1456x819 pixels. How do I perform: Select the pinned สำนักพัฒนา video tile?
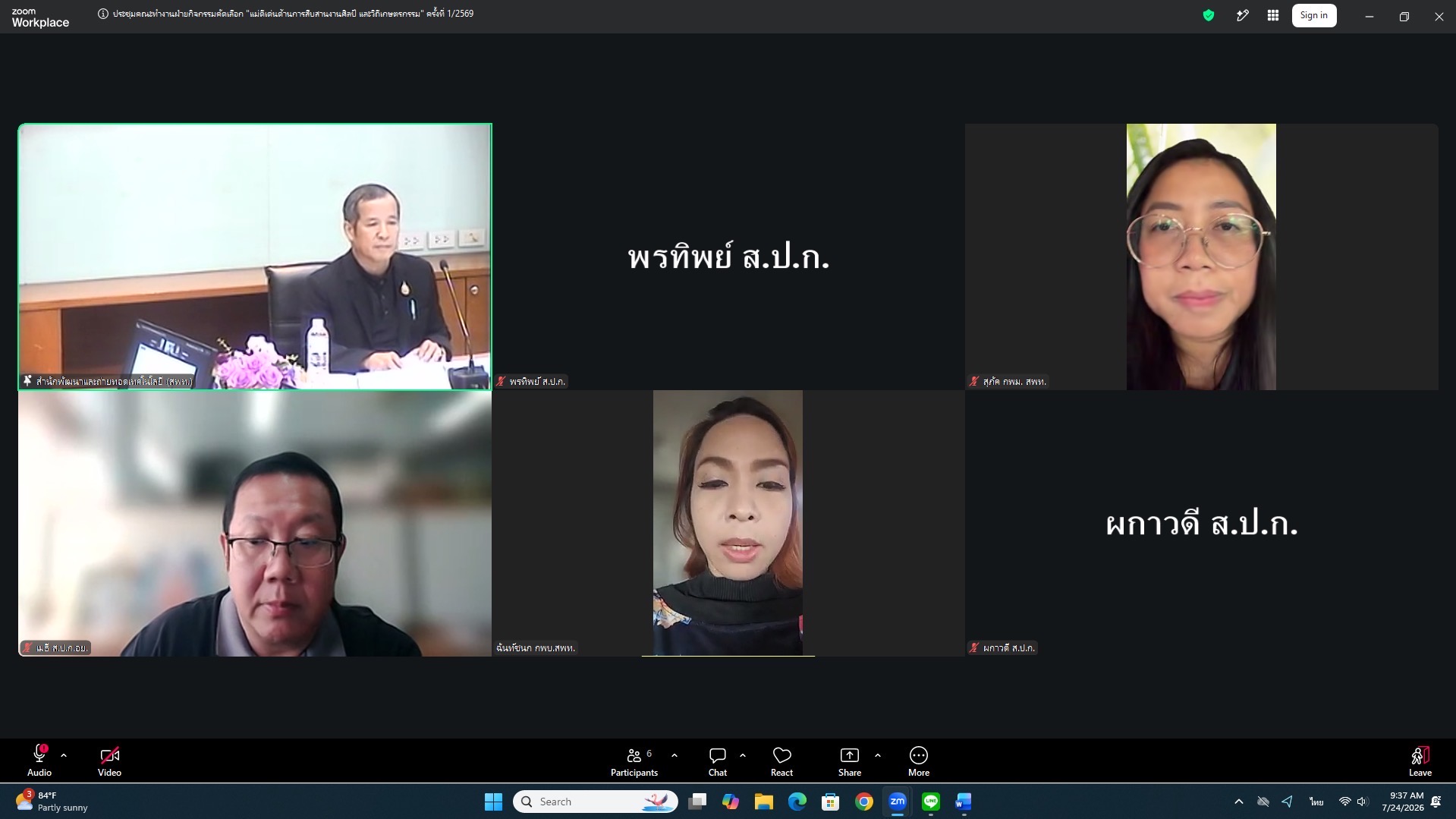255,257
